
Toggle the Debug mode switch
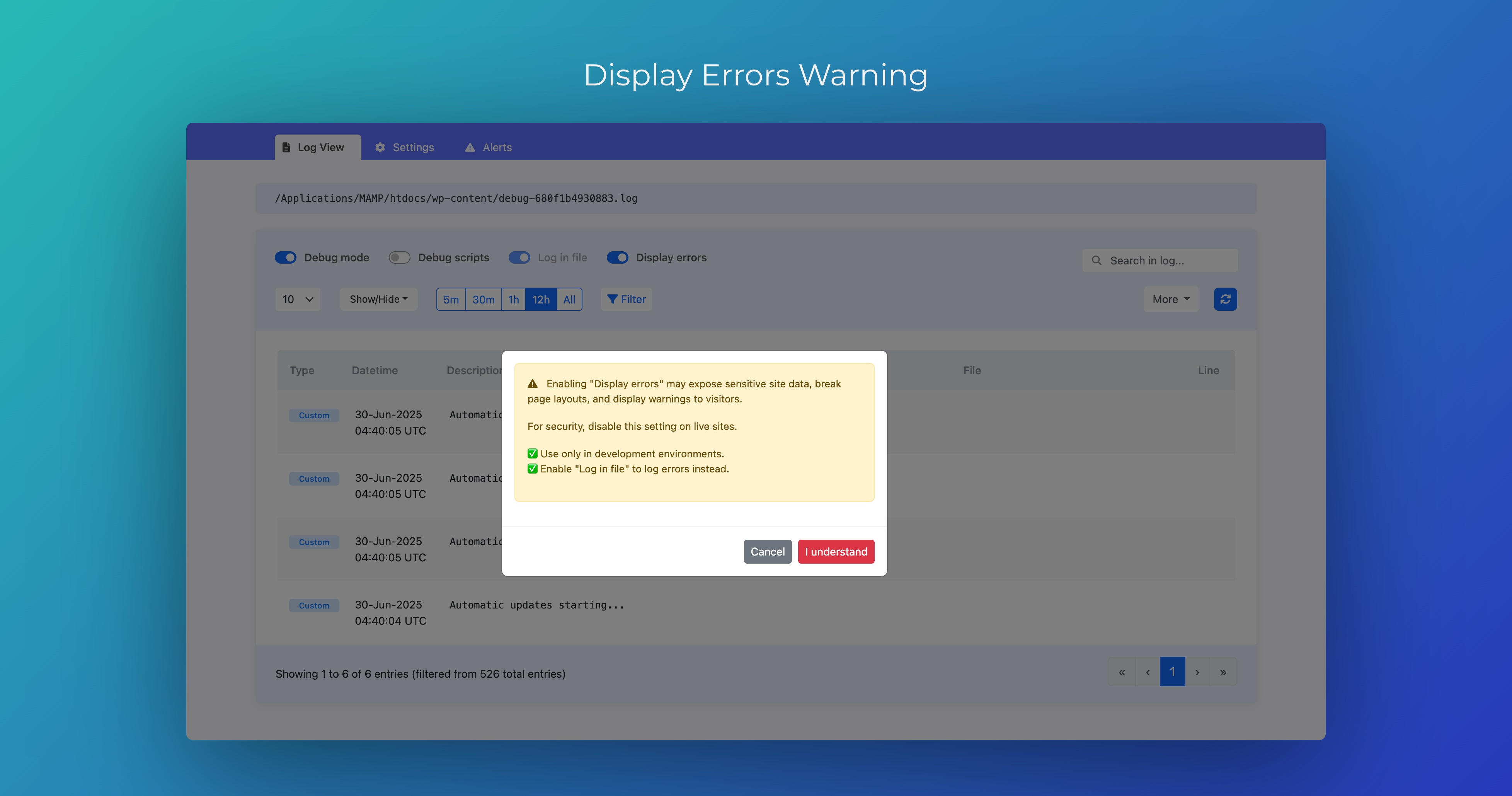click(286, 258)
